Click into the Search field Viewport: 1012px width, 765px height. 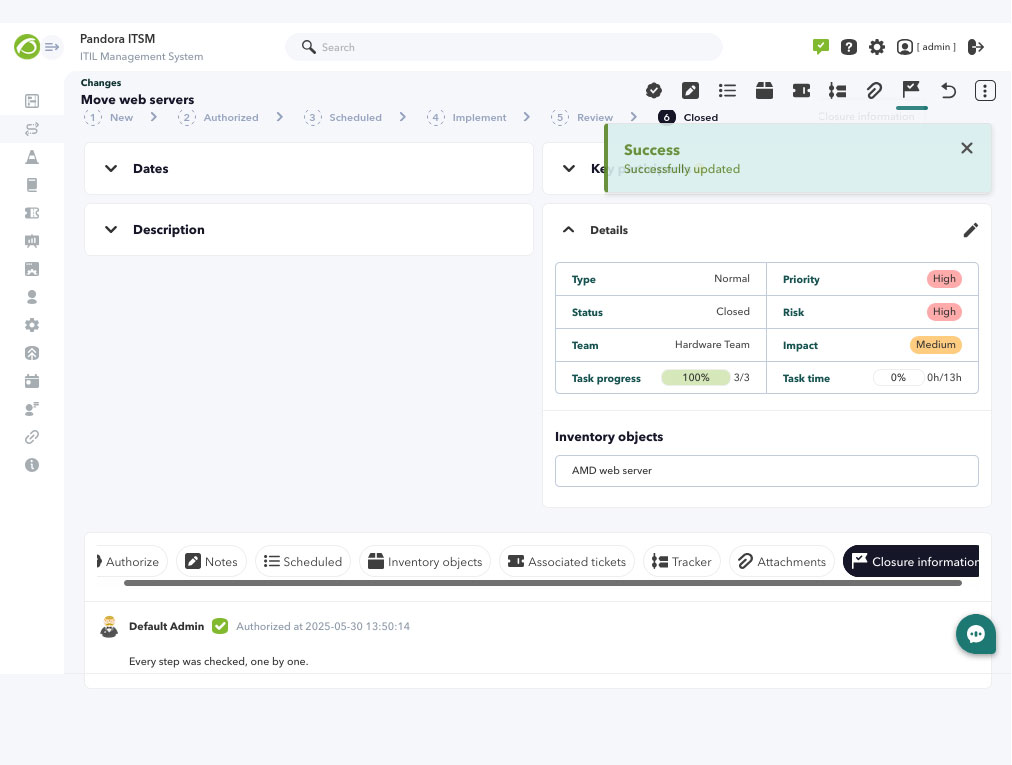coord(504,47)
